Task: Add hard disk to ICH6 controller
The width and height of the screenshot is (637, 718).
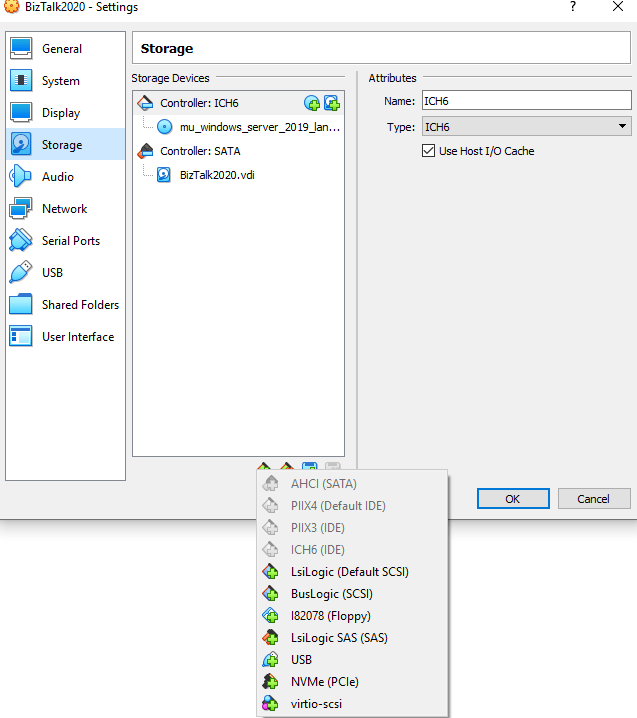Action: coord(332,103)
